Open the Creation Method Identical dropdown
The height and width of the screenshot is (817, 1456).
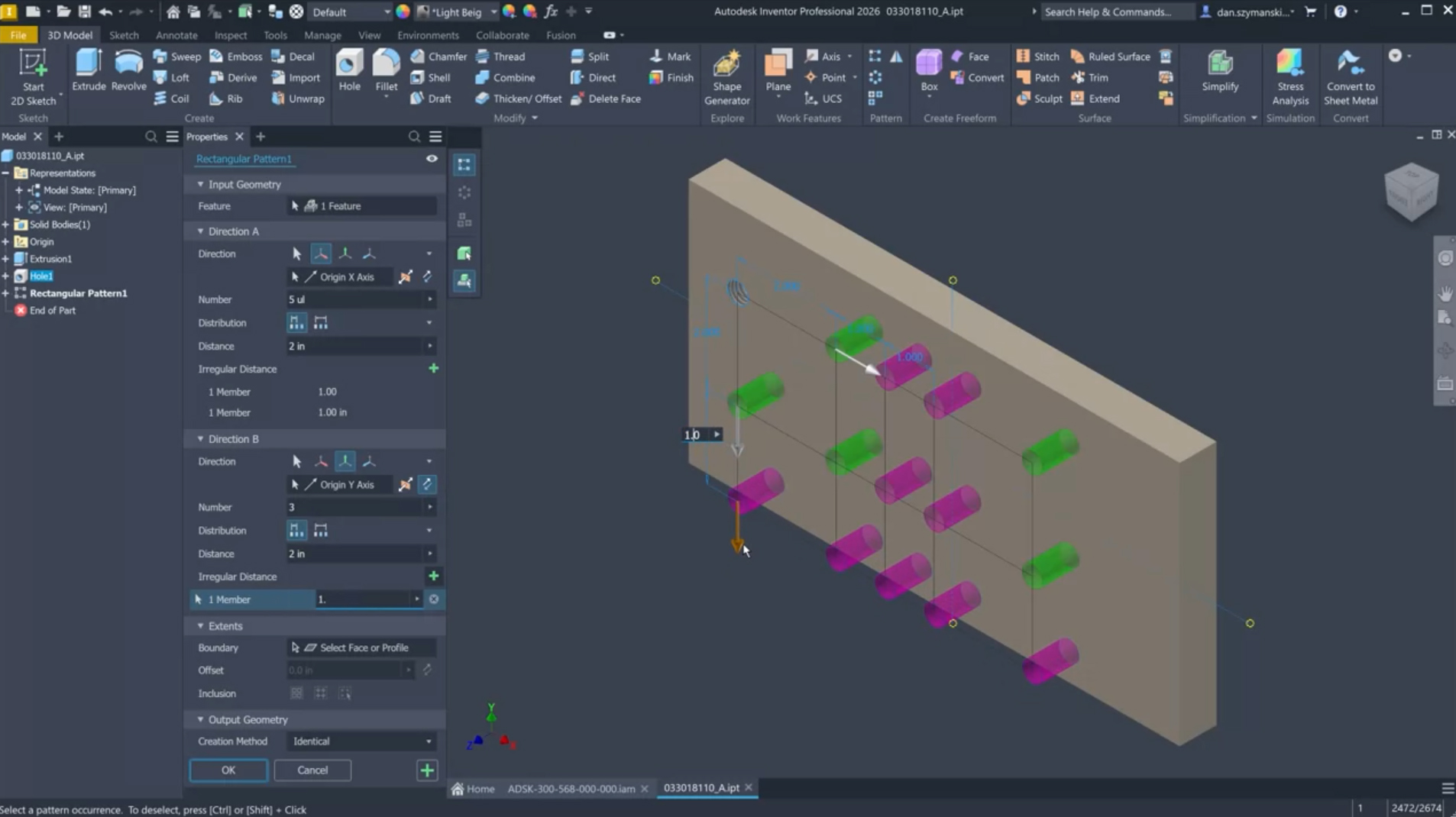(x=361, y=741)
